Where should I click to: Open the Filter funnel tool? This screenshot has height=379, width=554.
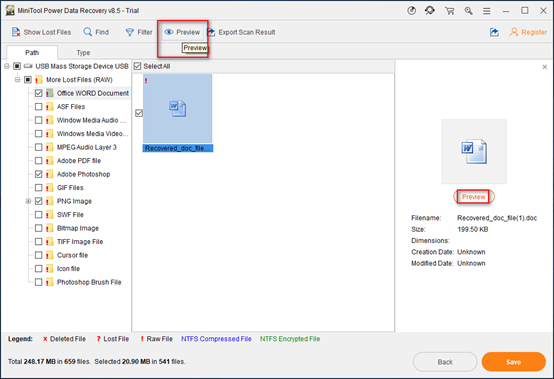[130, 32]
